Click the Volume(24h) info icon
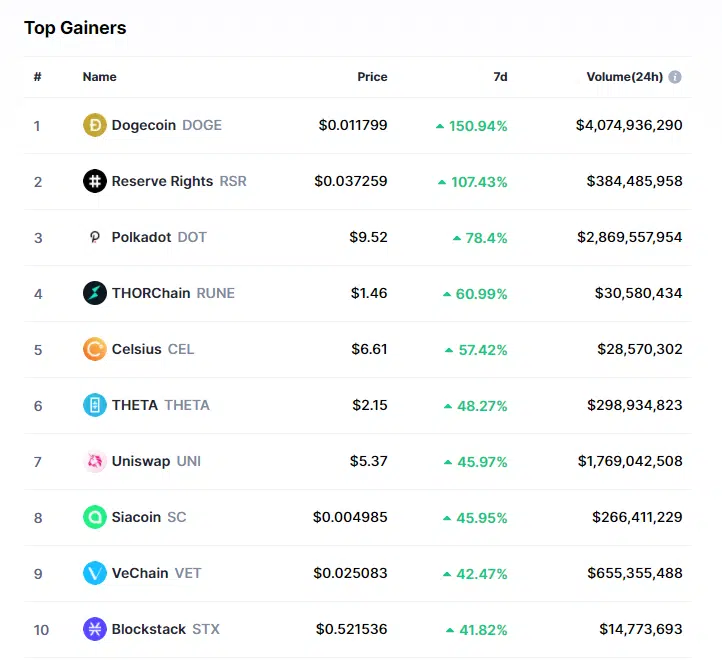 click(x=675, y=77)
